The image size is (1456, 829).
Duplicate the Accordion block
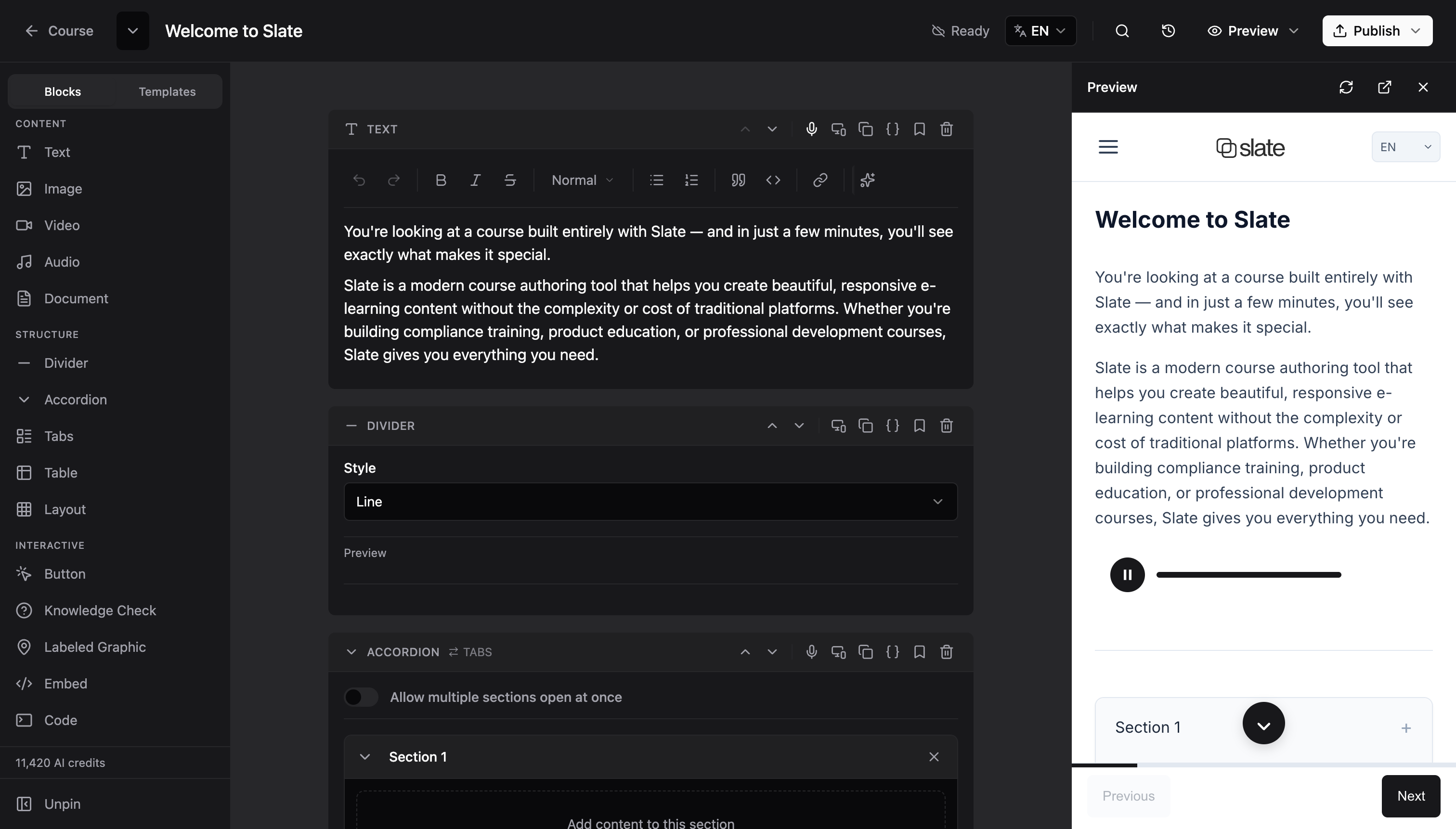pyautogui.click(x=865, y=652)
